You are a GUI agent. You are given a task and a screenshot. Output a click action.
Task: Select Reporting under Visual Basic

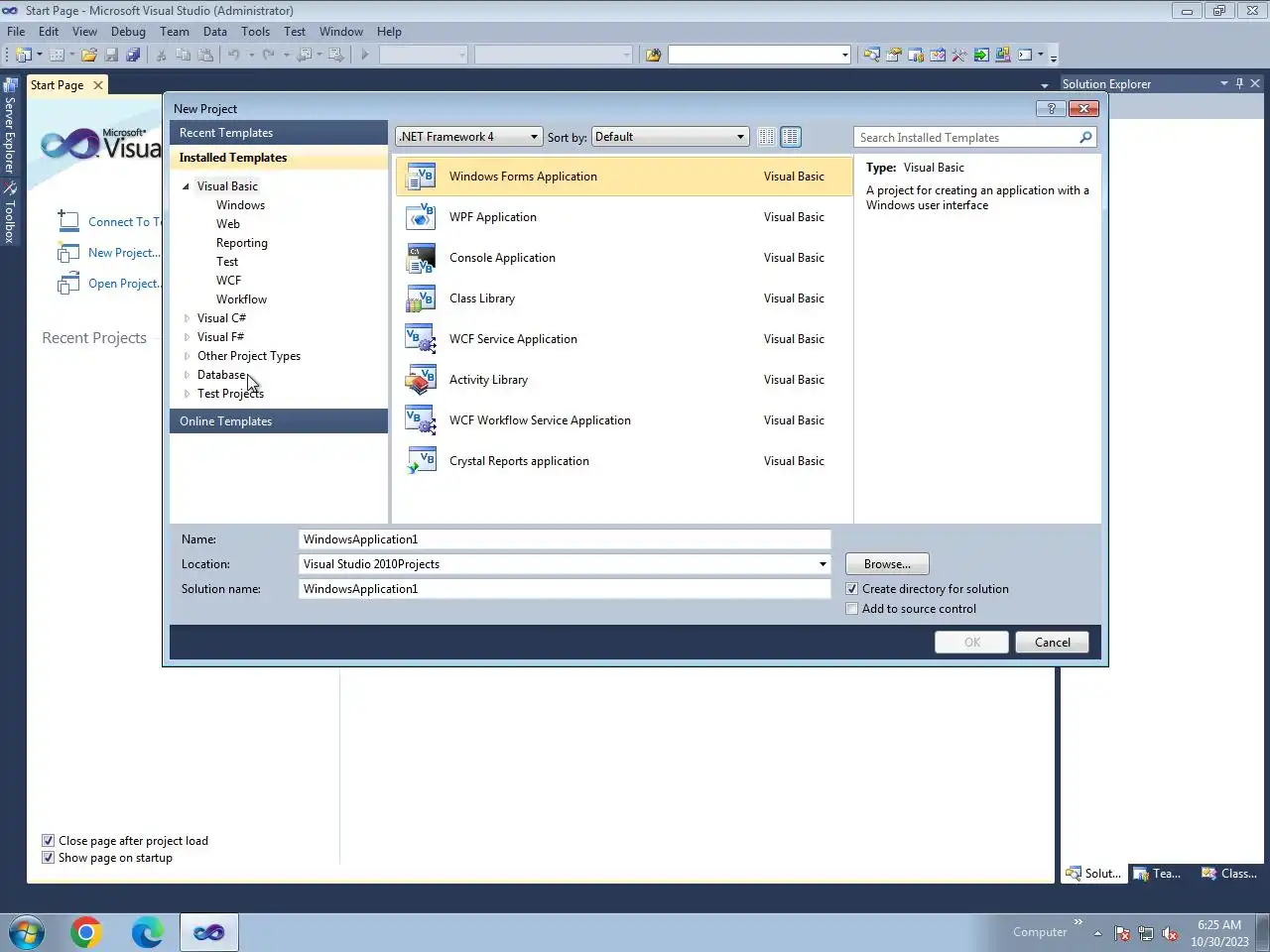[242, 243]
